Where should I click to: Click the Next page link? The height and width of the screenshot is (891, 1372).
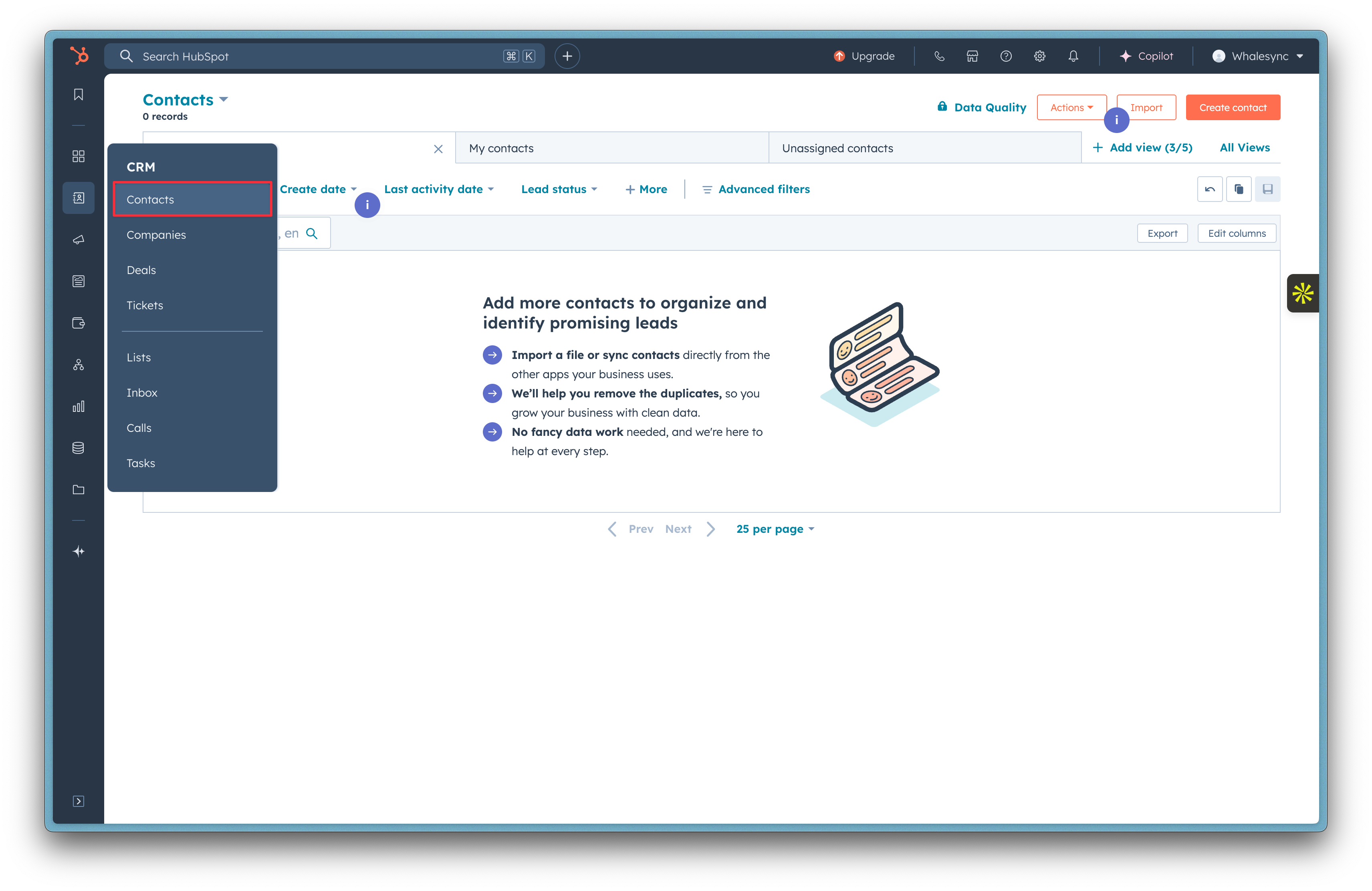pos(678,529)
